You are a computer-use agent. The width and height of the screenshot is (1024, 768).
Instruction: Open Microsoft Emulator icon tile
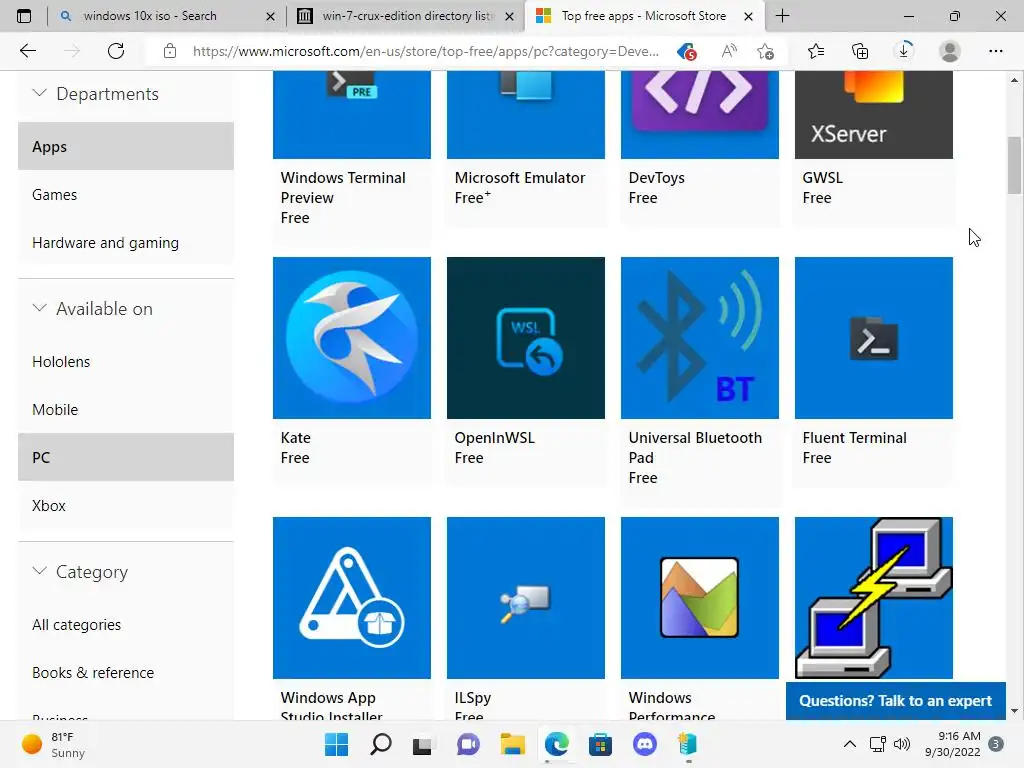tap(526, 114)
